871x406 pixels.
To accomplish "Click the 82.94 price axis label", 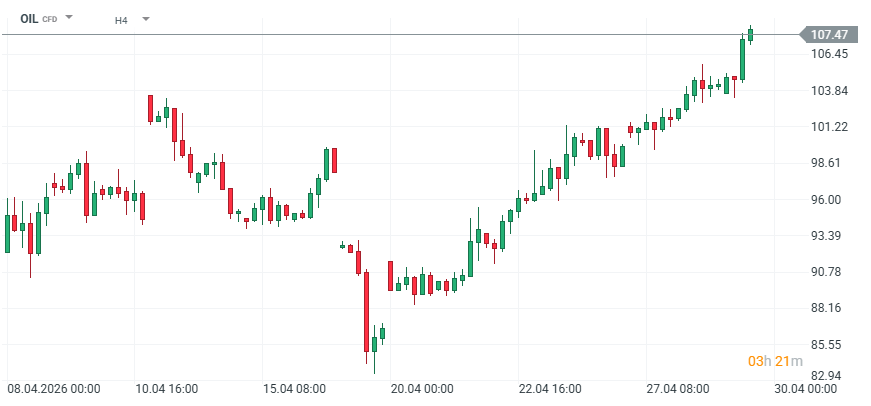I will [829, 376].
